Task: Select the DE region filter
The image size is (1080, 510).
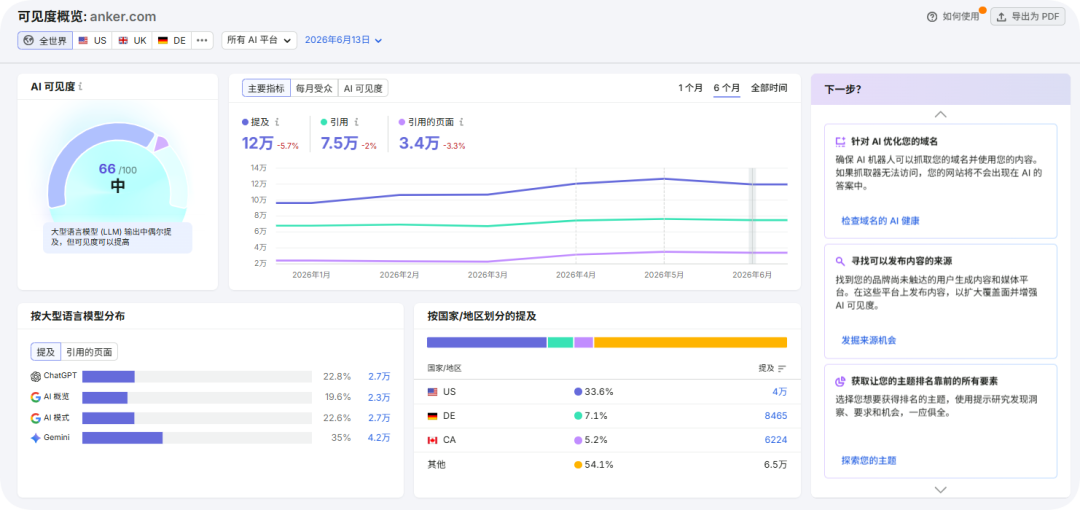Action: point(172,40)
